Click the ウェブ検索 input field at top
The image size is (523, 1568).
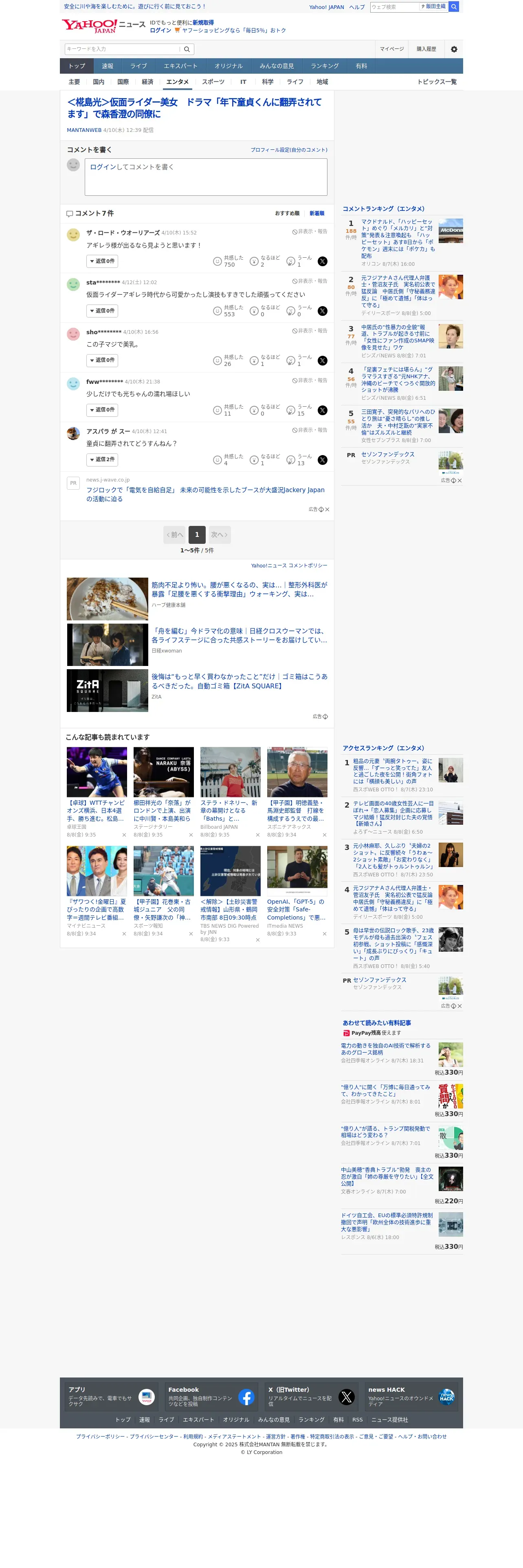(395, 7)
